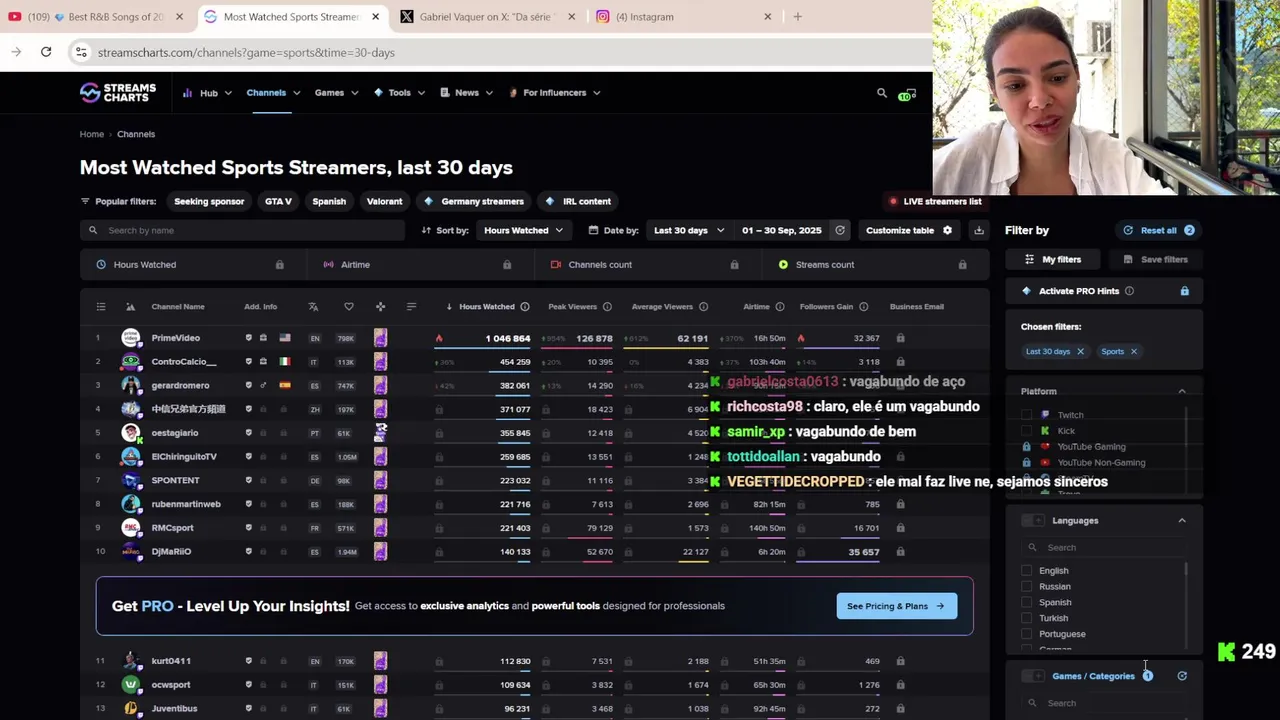Toggle the Languages include/exclude switch
Viewport: 1280px width, 720px height.
coord(1033,521)
